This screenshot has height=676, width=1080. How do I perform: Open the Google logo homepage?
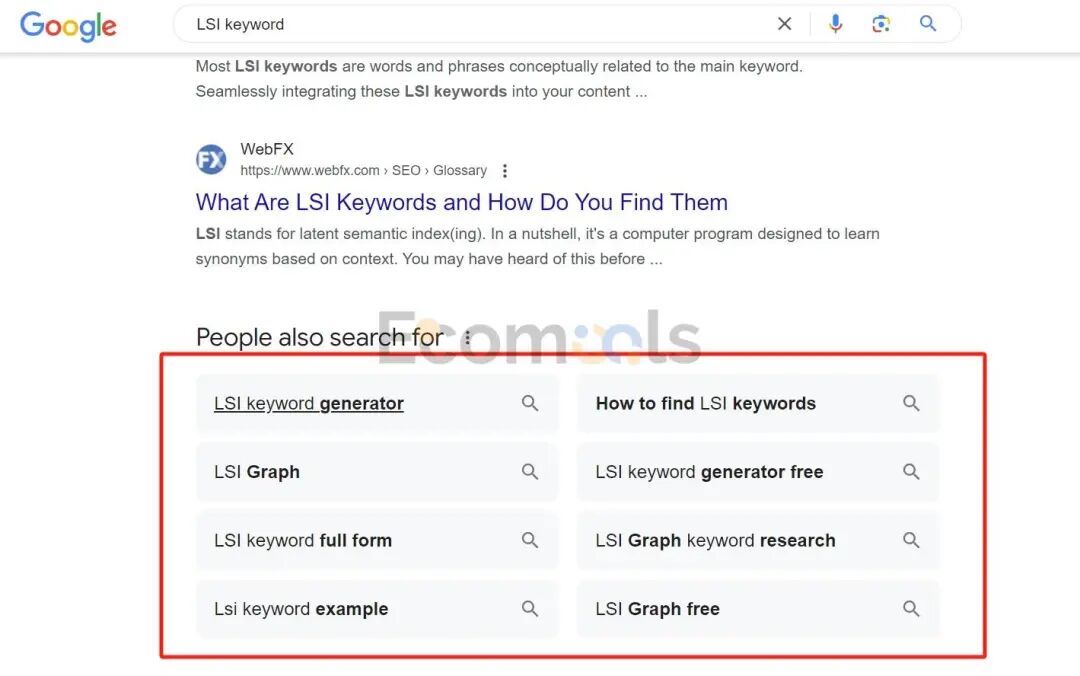click(x=68, y=26)
